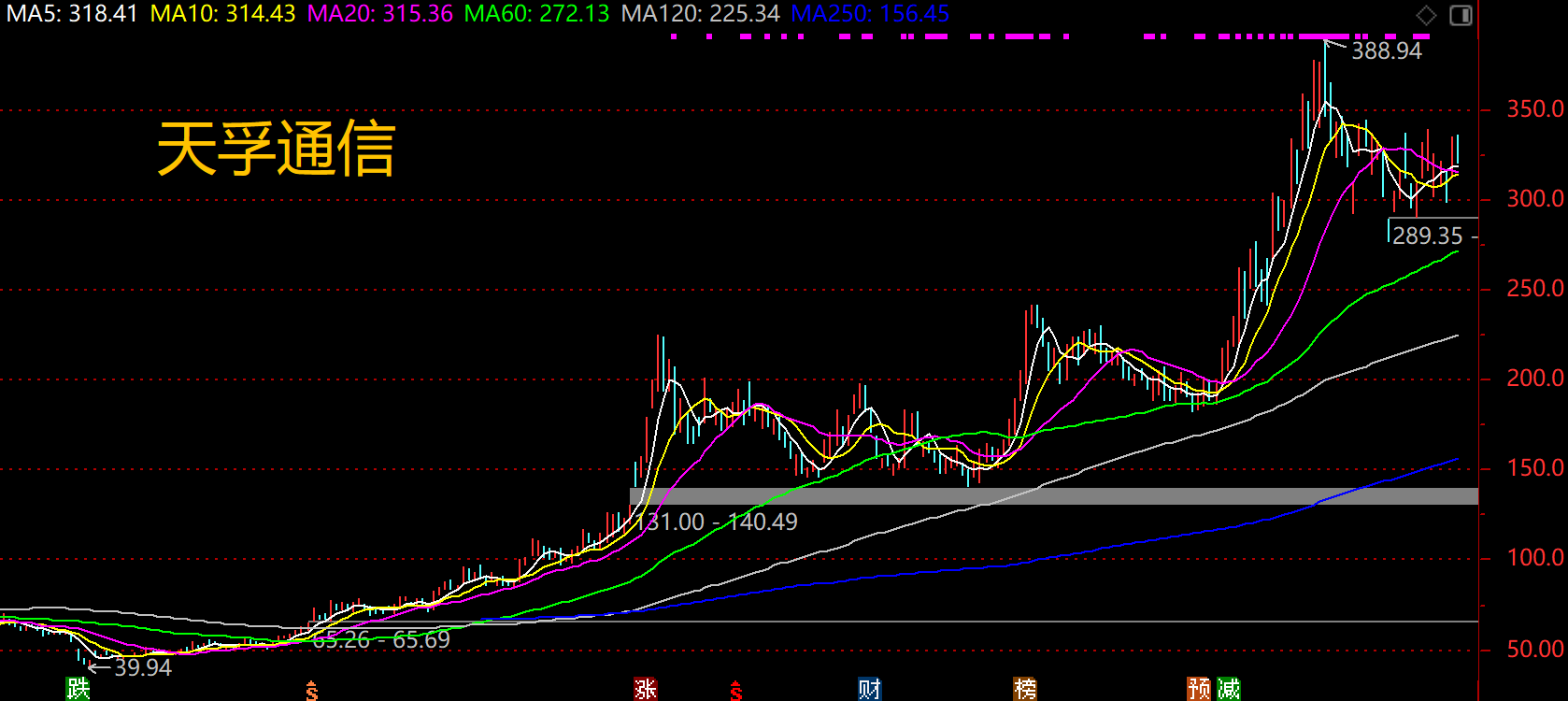Select the MA20 moving average label
The image size is (1568, 701).
(380, 14)
